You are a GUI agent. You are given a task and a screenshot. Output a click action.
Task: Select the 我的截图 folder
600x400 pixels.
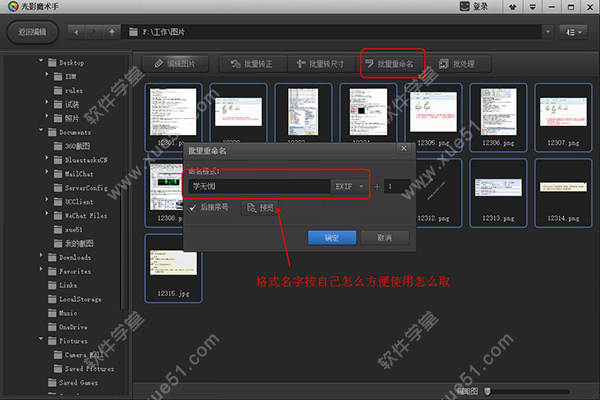(73, 243)
